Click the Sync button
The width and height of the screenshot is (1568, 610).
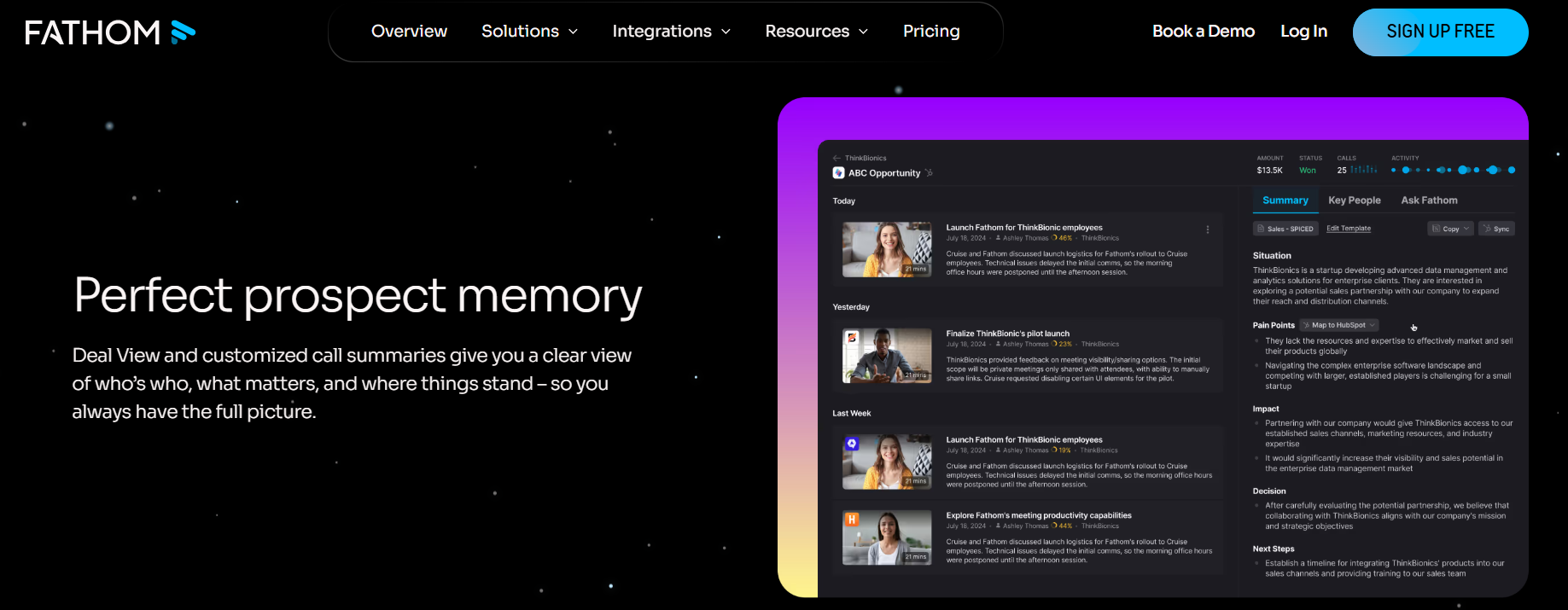[1496, 229]
